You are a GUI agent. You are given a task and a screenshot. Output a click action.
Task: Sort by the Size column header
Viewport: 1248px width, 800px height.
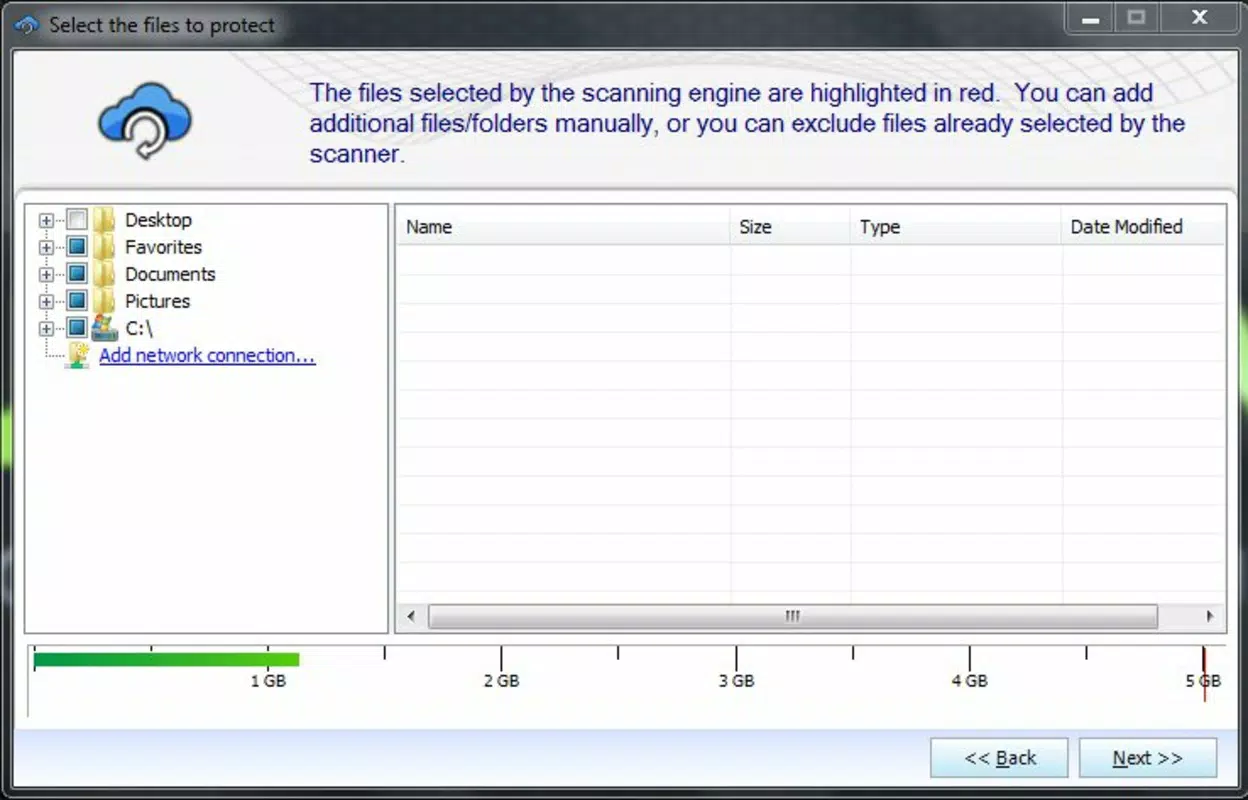tap(791, 227)
